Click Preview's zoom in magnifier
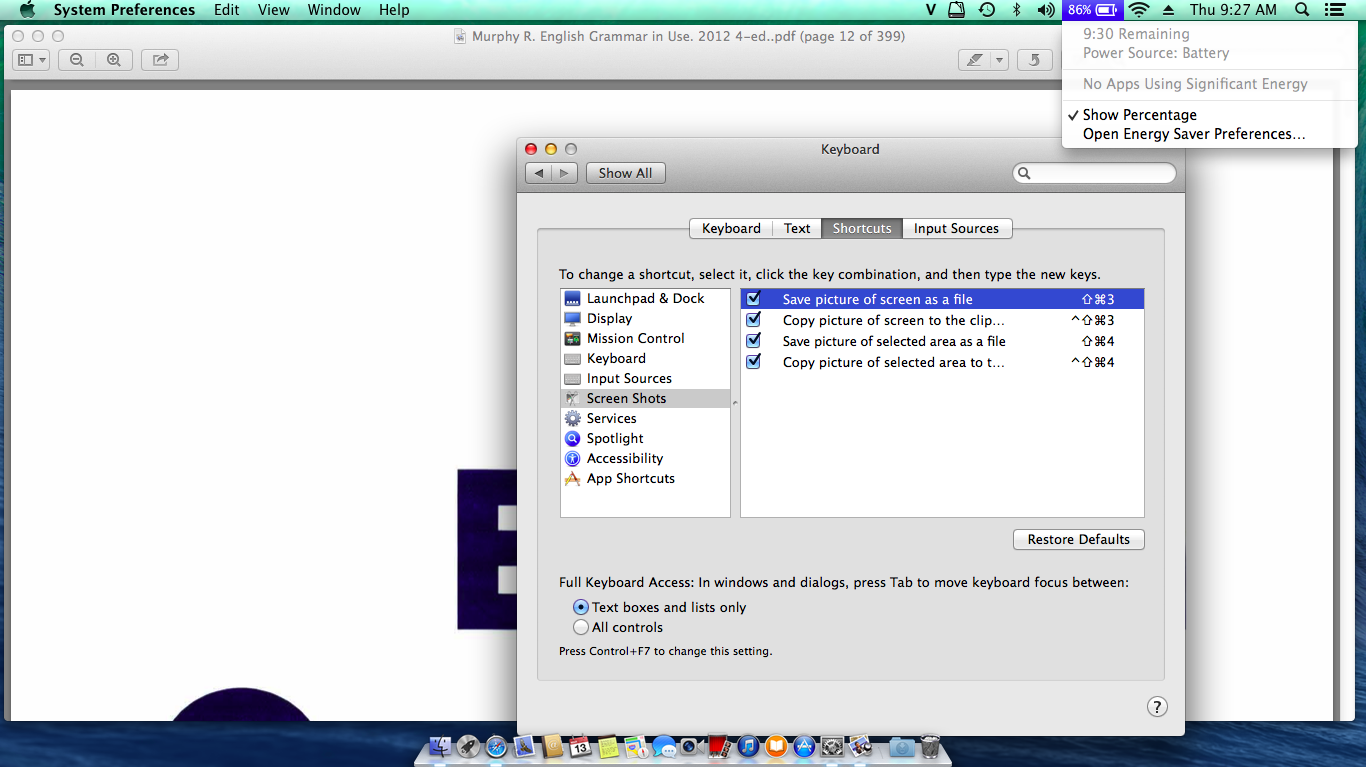Viewport: 1366px width, 767px height. point(114,60)
